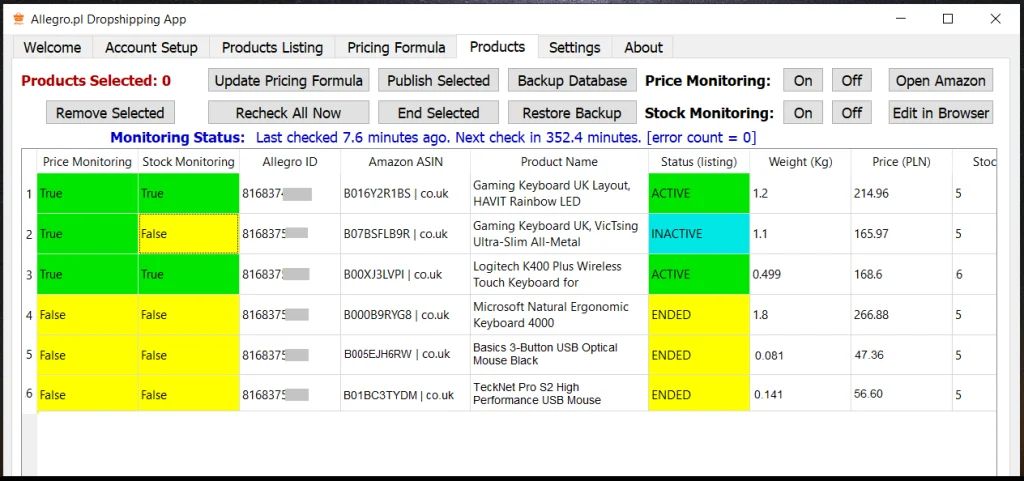Click the Open Amazon button
The height and width of the screenshot is (481, 1024).
pos(940,81)
